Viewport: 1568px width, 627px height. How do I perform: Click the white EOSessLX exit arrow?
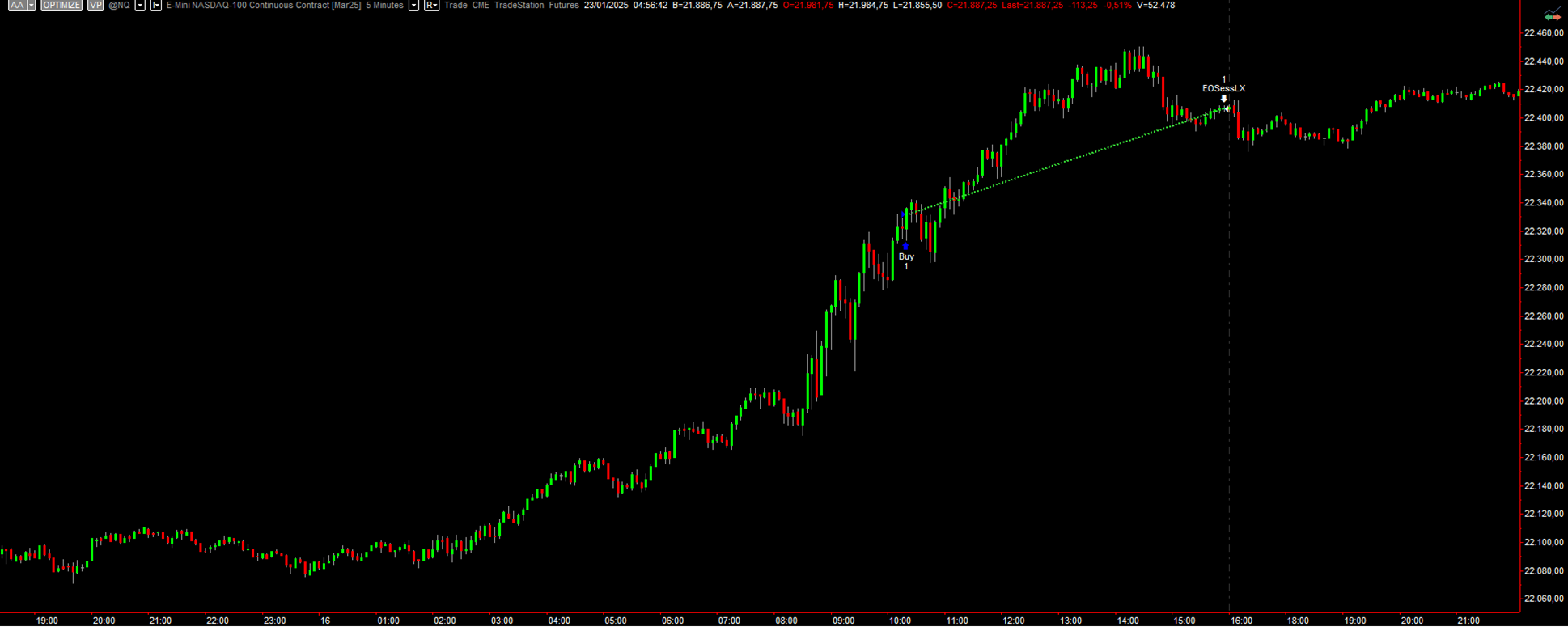click(x=1224, y=99)
